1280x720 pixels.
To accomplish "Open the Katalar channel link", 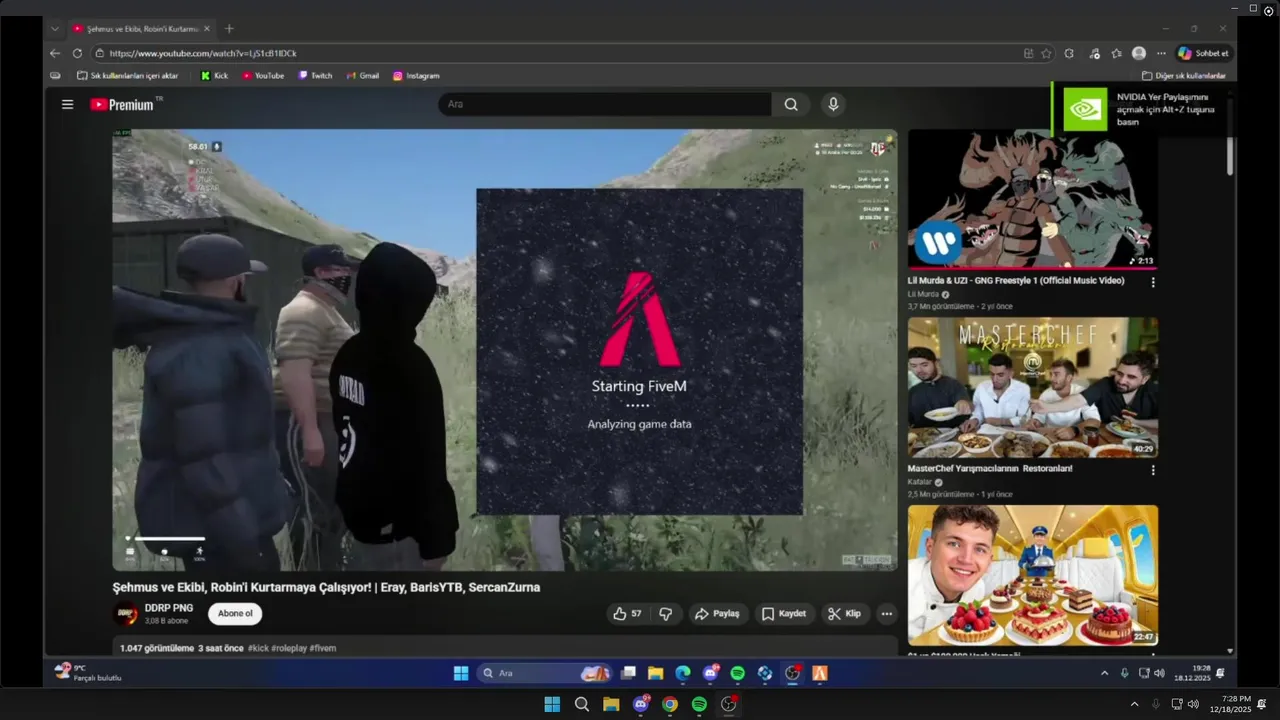I will tap(919, 482).
